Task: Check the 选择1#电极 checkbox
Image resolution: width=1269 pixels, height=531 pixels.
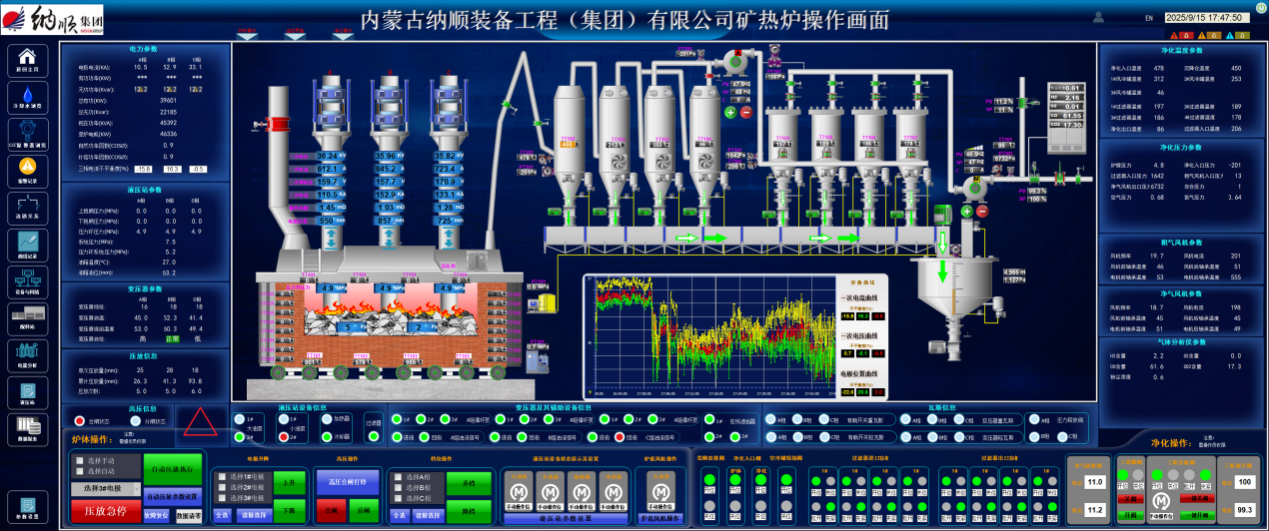Action: click(223, 476)
